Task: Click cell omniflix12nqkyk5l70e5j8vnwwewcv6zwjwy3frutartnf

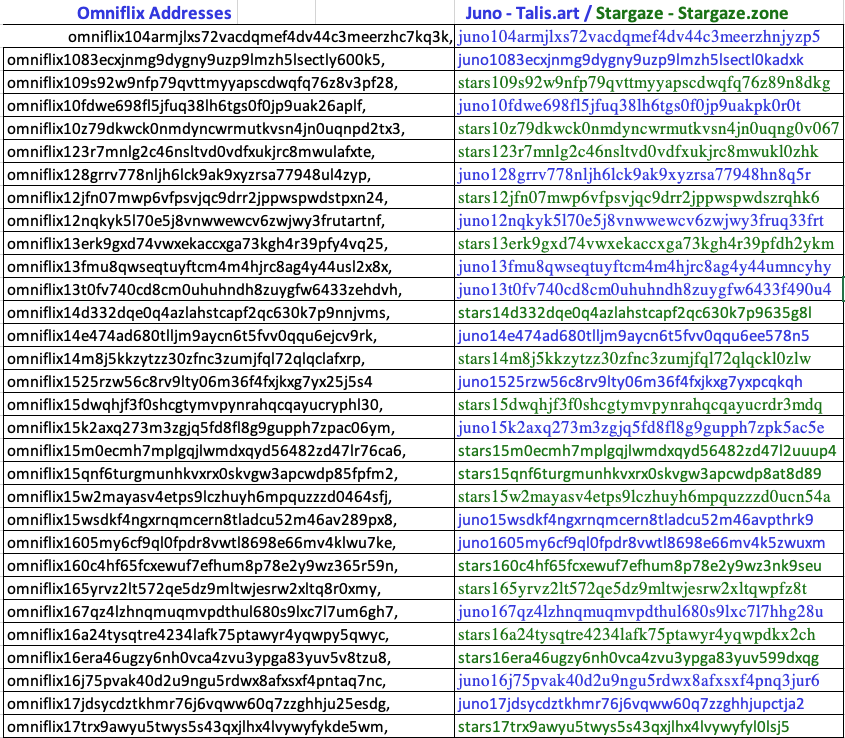Action: [x=229, y=220]
